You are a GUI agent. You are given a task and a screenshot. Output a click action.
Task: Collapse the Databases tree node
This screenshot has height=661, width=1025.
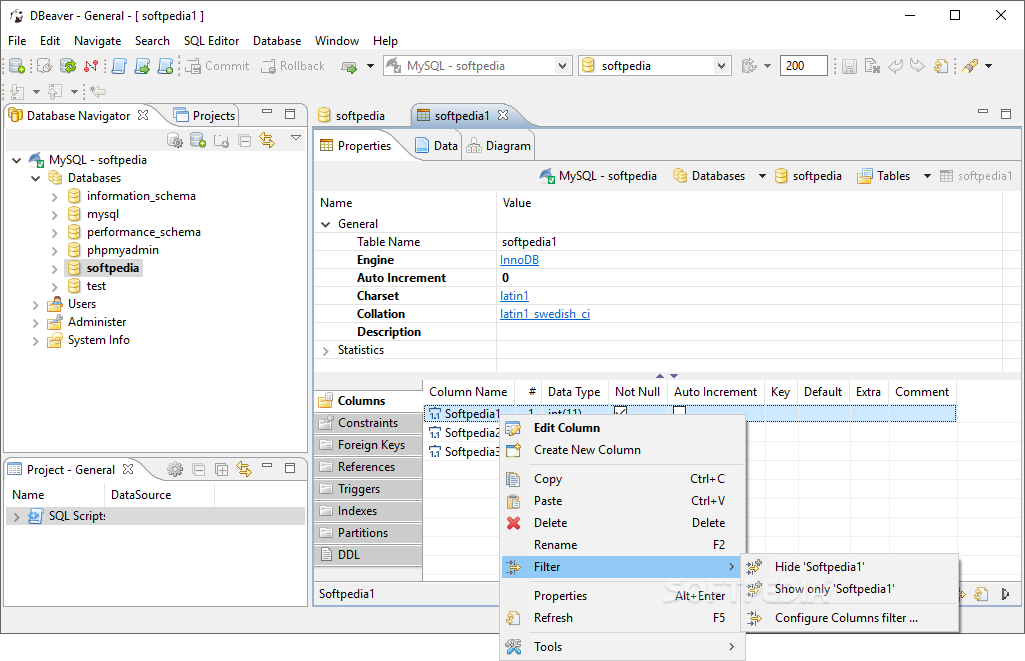pyautogui.click(x=36, y=178)
